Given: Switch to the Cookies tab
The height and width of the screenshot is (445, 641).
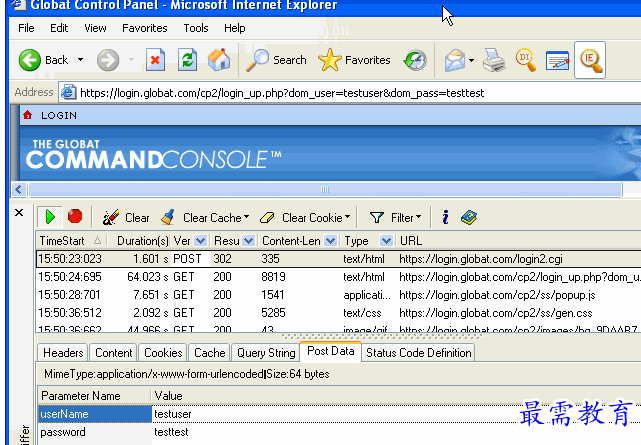Looking at the screenshot, I should click(163, 353).
